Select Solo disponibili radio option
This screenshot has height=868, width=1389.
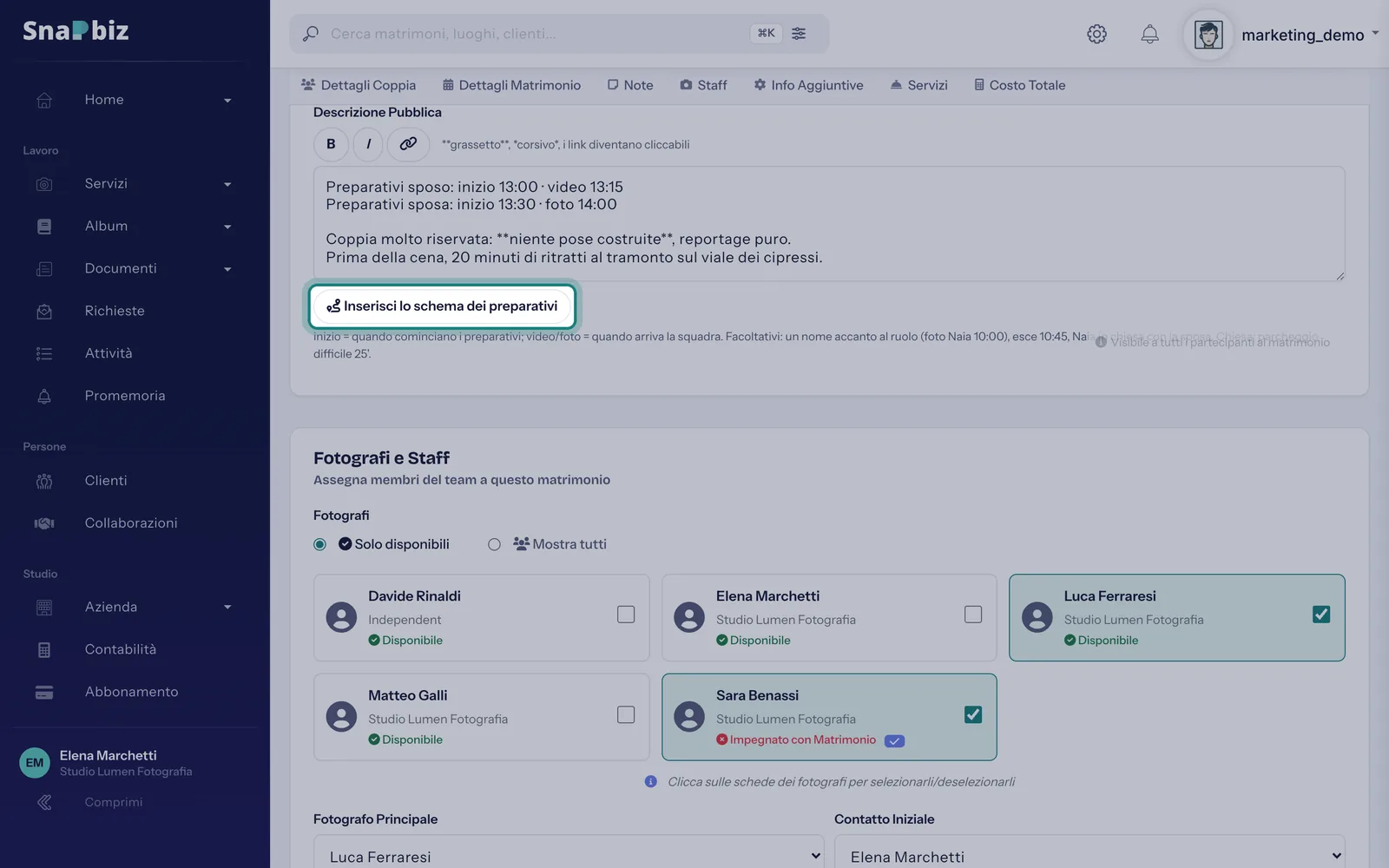point(319,544)
